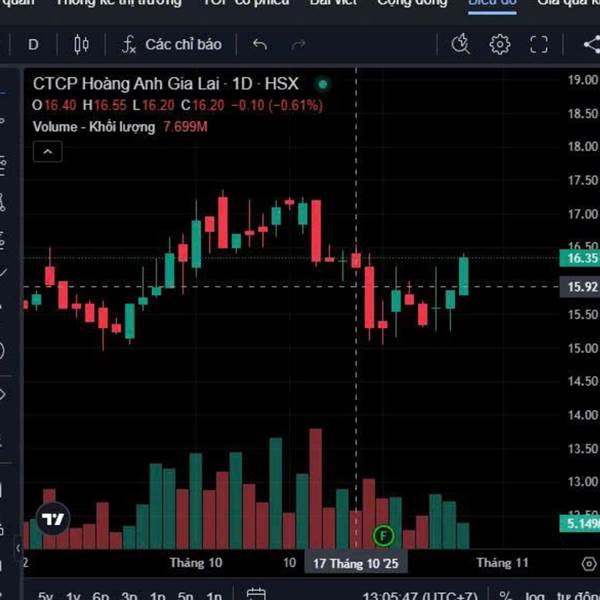Click Volume - Khối lượng legend
The image size is (600, 600).
point(94,127)
